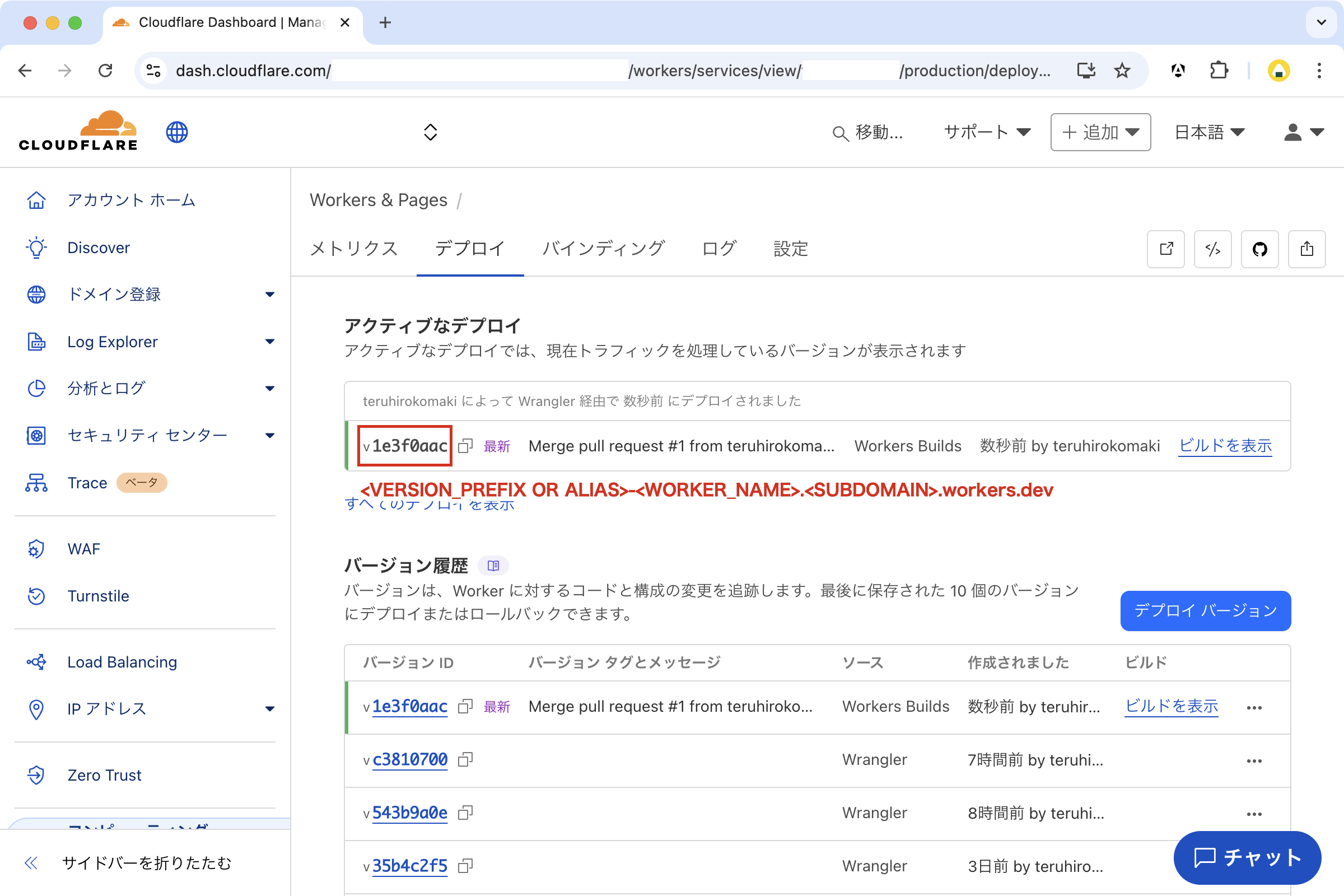Bookmark this page with the star
1344x896 pixels.
(x=1122, y=71)
